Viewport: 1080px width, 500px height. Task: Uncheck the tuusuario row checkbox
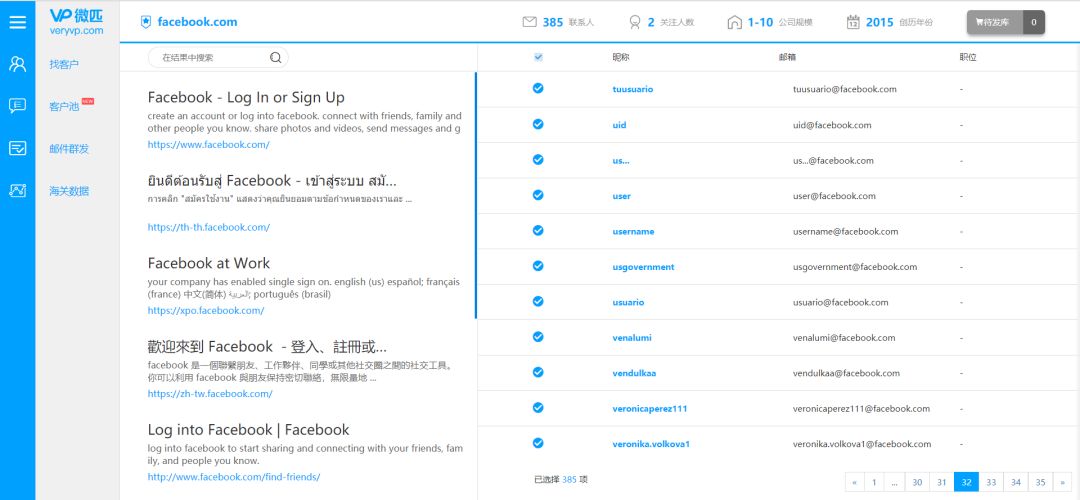[538, 88]
